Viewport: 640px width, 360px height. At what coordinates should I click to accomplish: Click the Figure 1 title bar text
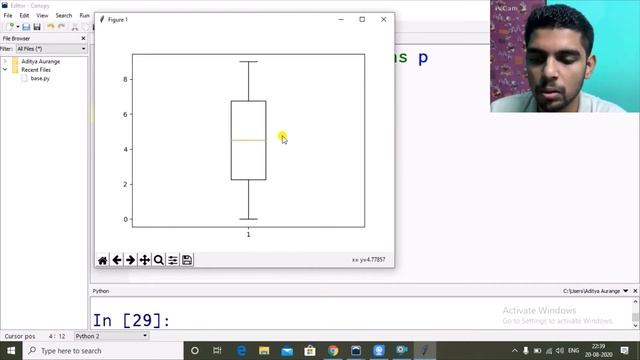(118, 20)
